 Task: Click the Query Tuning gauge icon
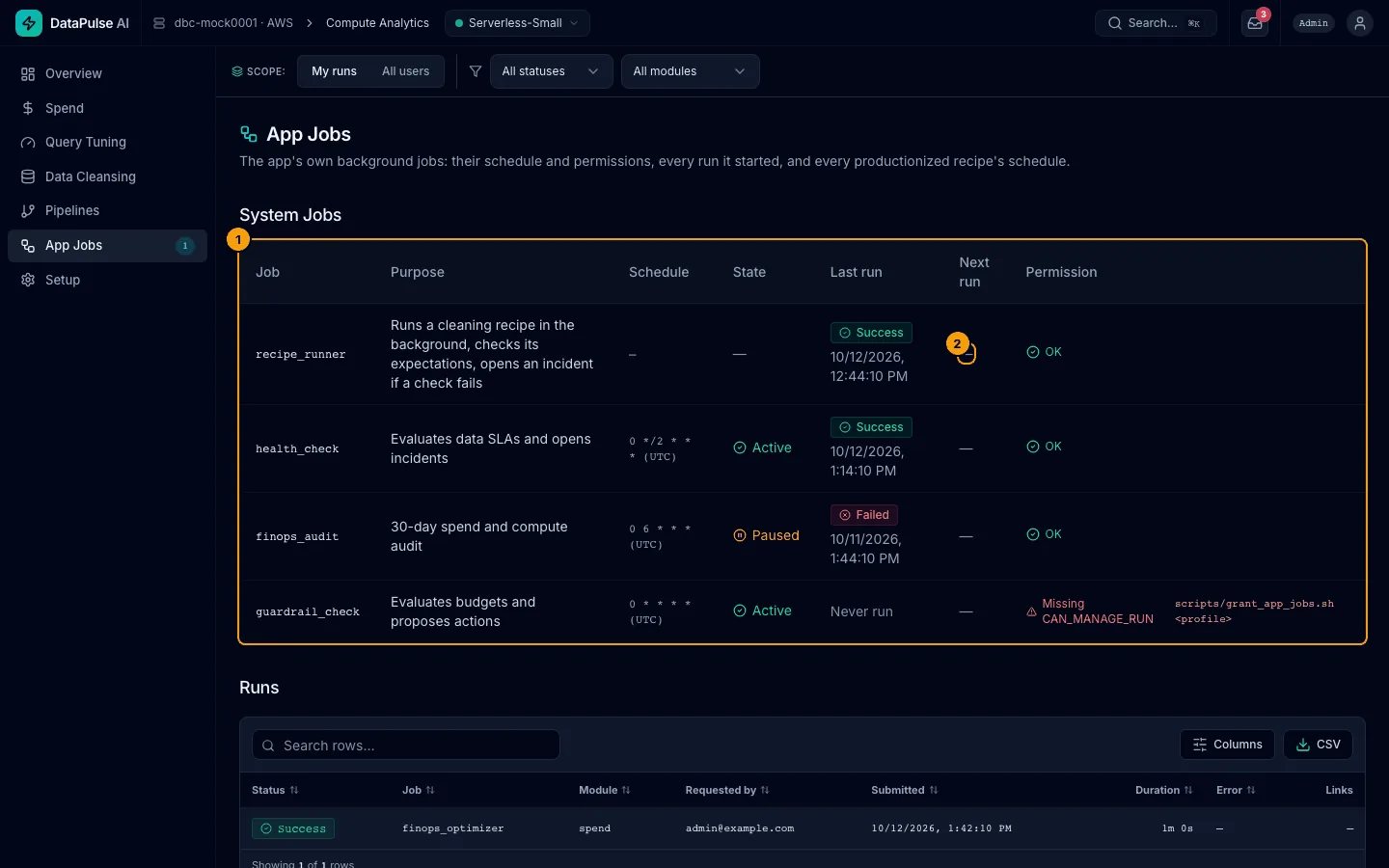click(28, 143)
